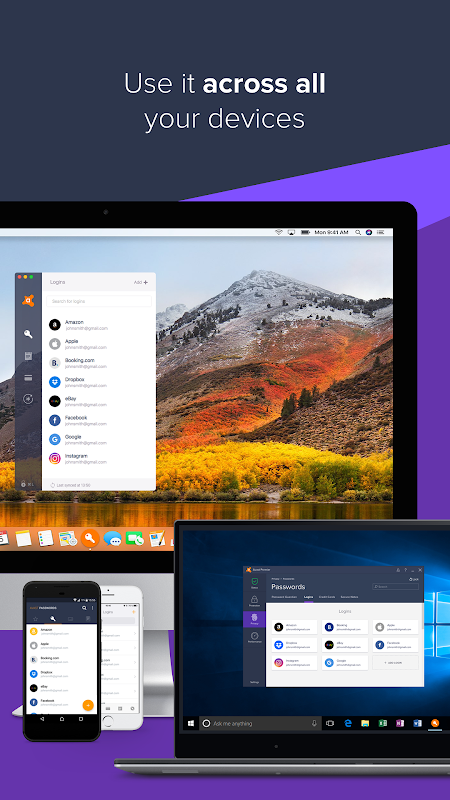Open Microsoft Edge on Windows taskbar
This screenshot has height=800, width=450.
click(x=348, y=723)
